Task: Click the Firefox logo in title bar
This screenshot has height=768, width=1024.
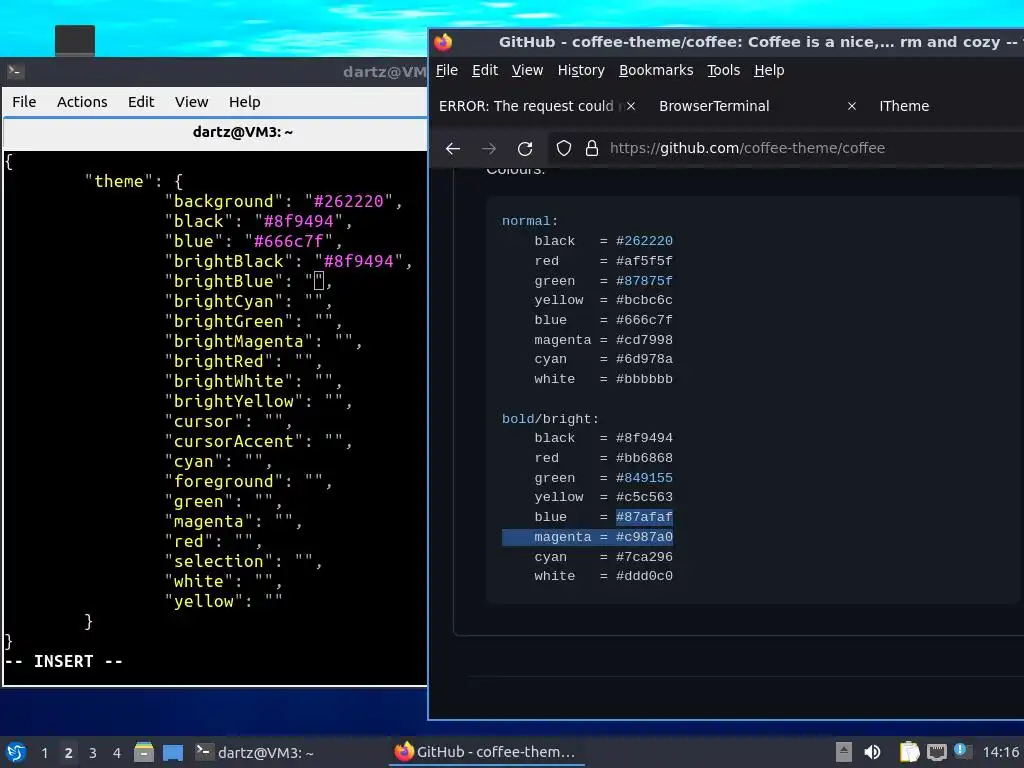Action: click(443, 42)
